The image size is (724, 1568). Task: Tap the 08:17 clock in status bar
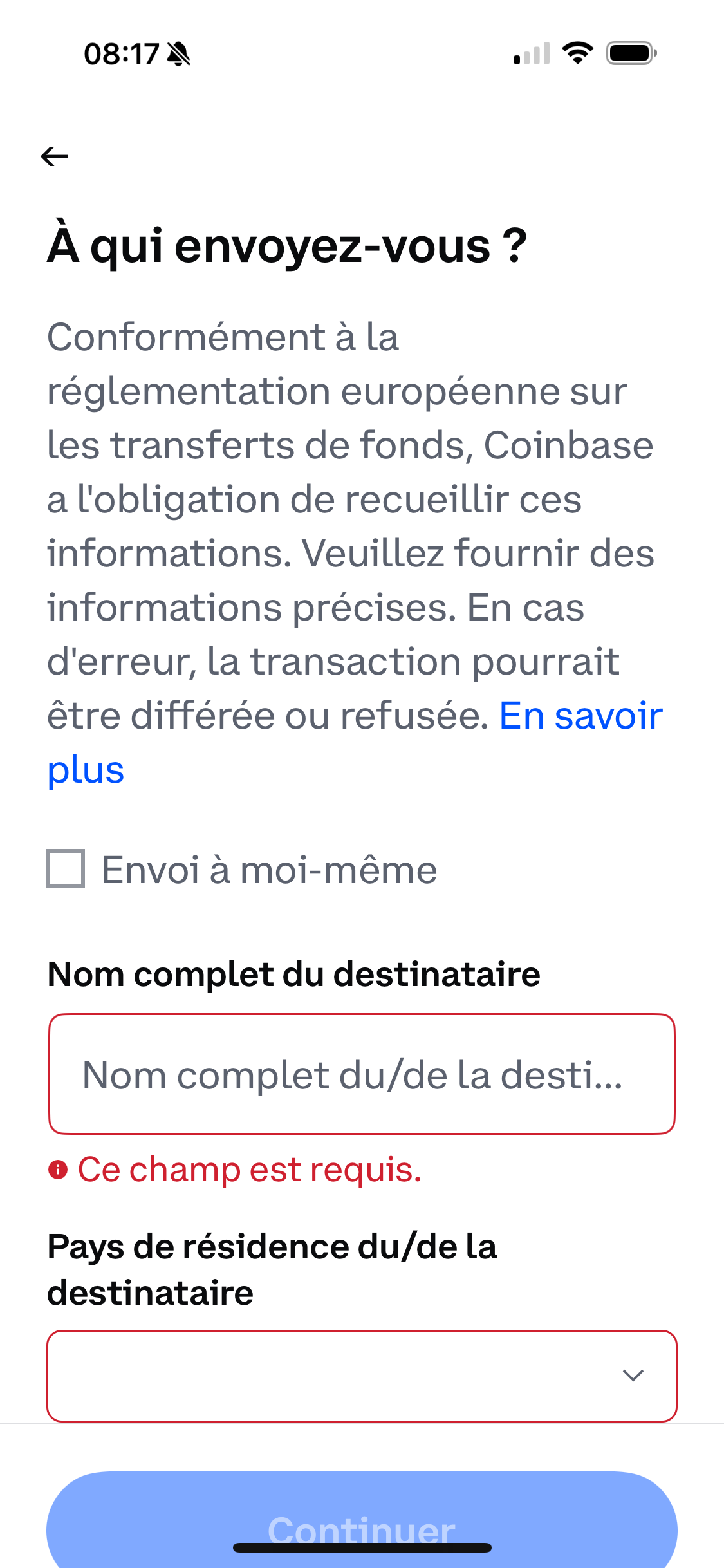point(121,54)
